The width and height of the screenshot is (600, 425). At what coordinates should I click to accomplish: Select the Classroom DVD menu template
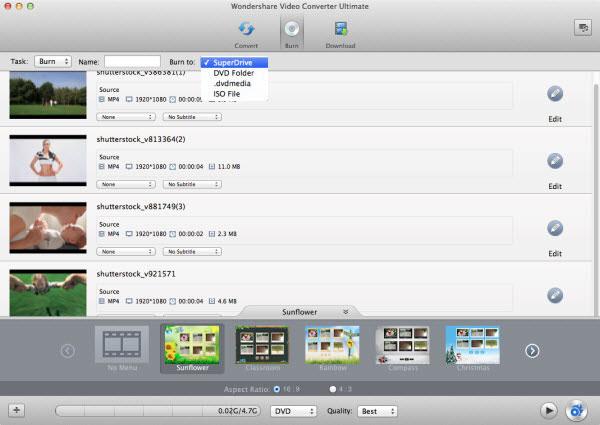tap(262, 348)
